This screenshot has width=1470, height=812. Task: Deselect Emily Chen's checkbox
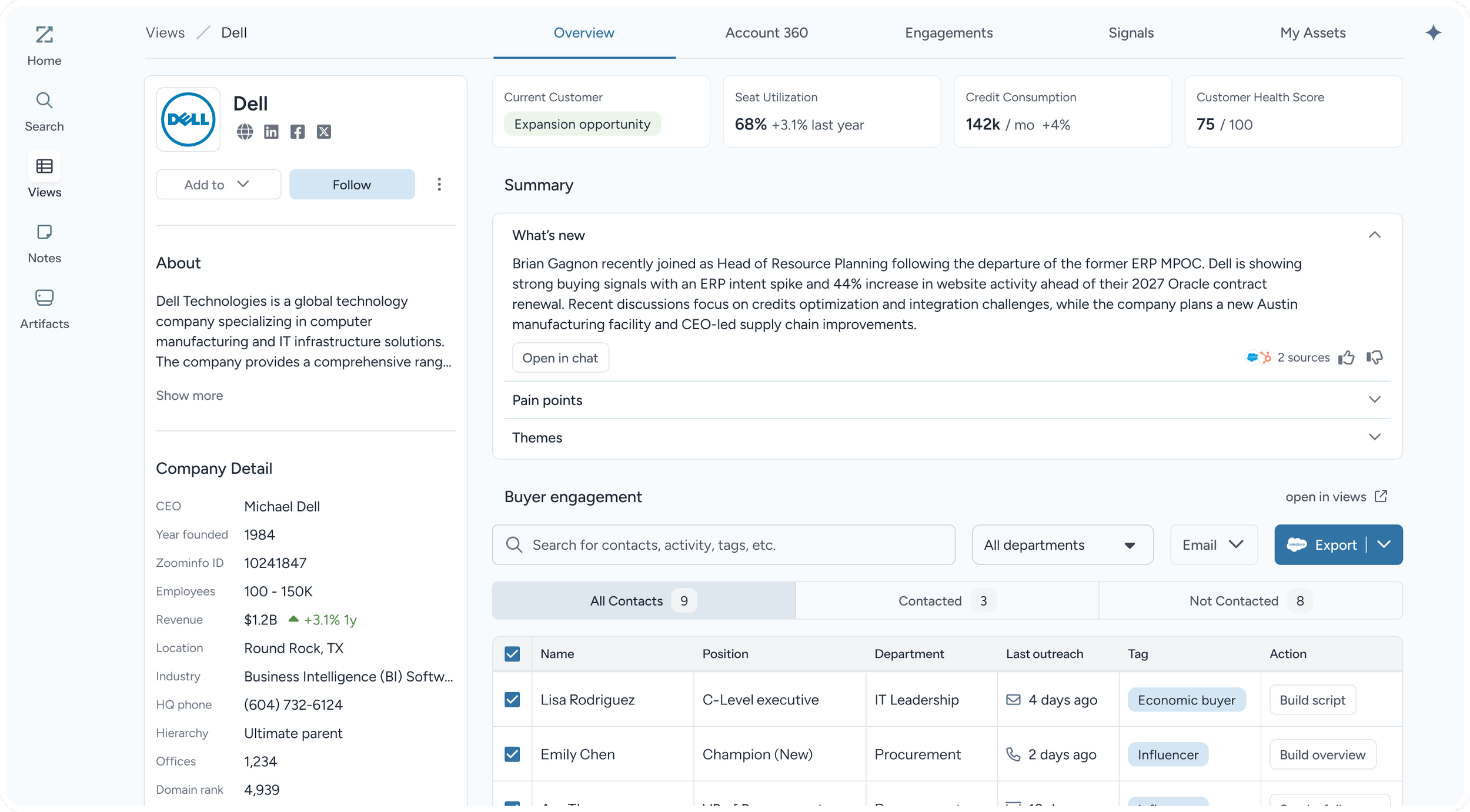coord(512,754)
